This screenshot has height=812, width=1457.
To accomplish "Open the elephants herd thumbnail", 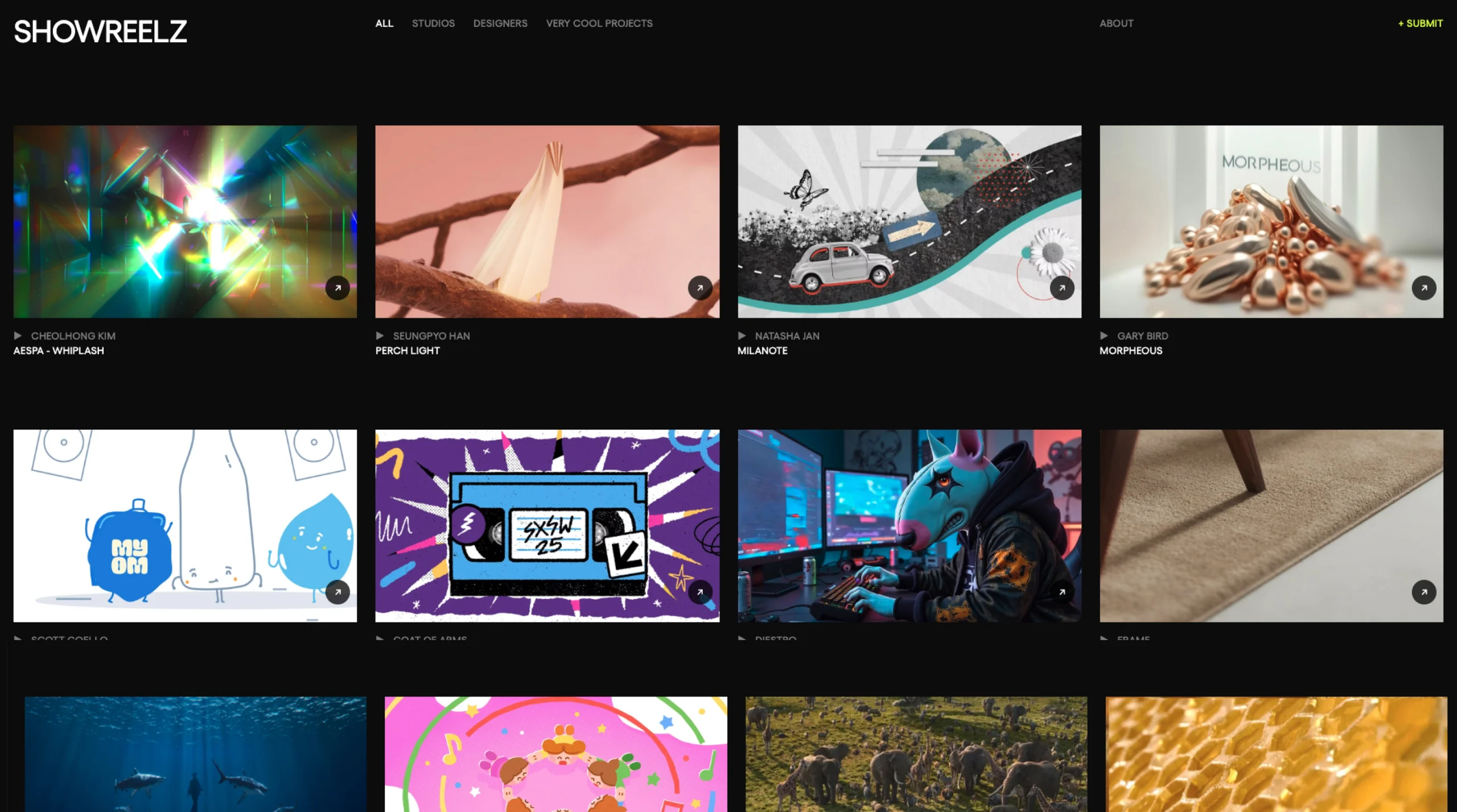I will pos(916,754).
